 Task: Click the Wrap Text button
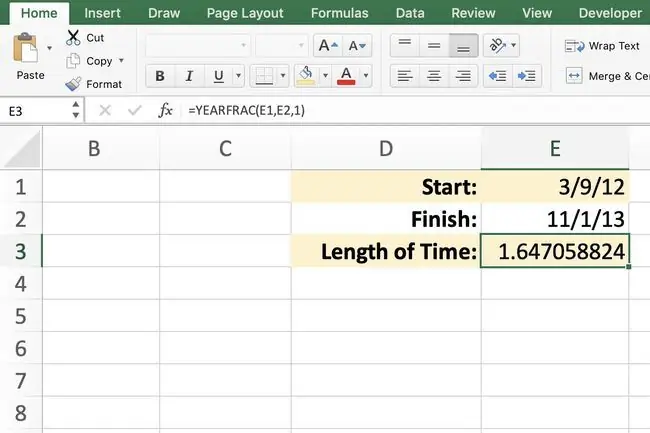click(602, 46)
